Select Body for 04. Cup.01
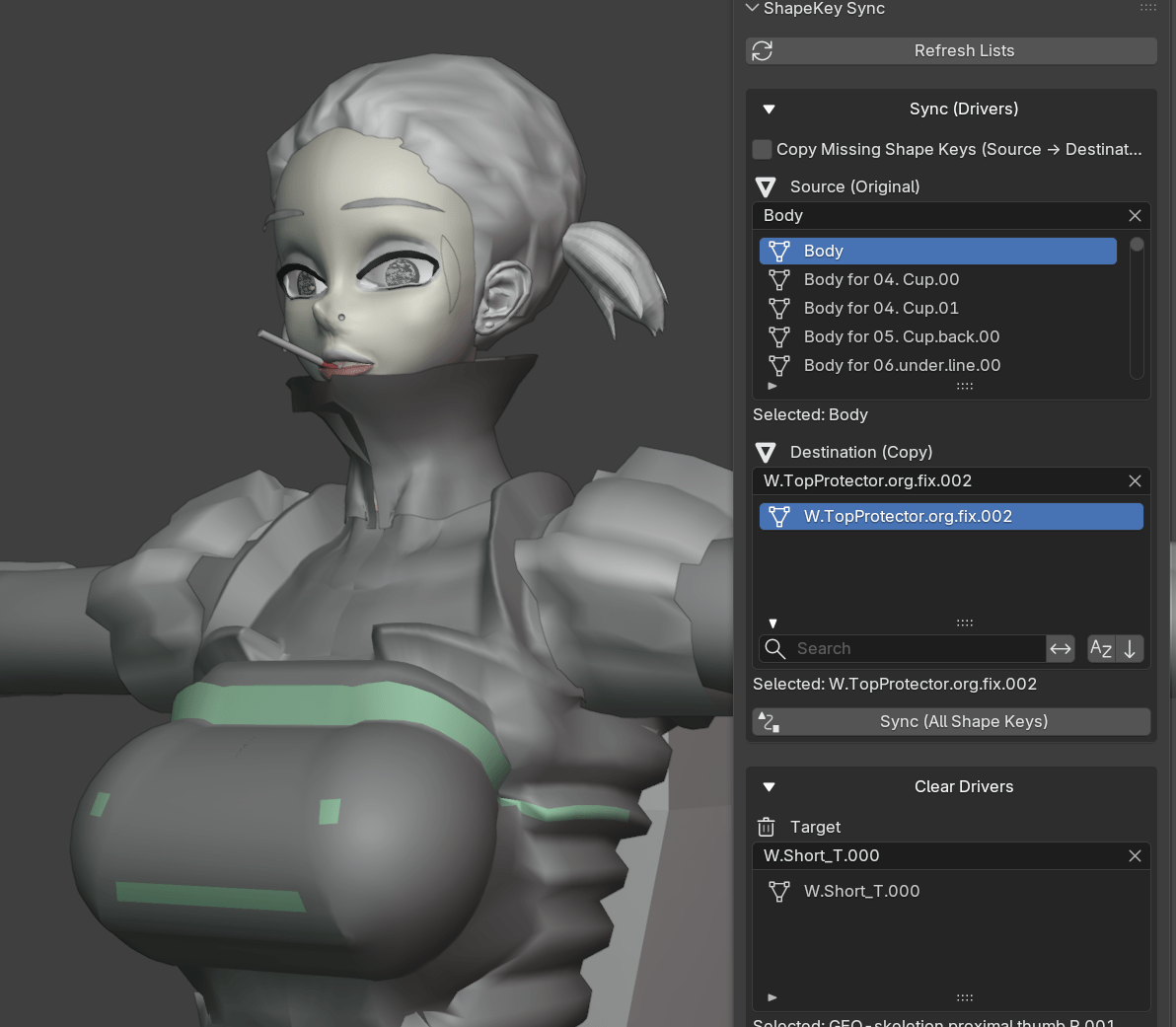The height and width of the screenshot is (1027, 1176). click(x=937, y=308)
